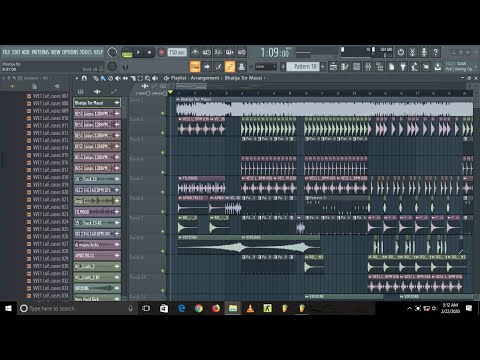Select the Slice tool in Playlist toolbar
This screenshot has width=480, height=360.
(x=133, y=78)
